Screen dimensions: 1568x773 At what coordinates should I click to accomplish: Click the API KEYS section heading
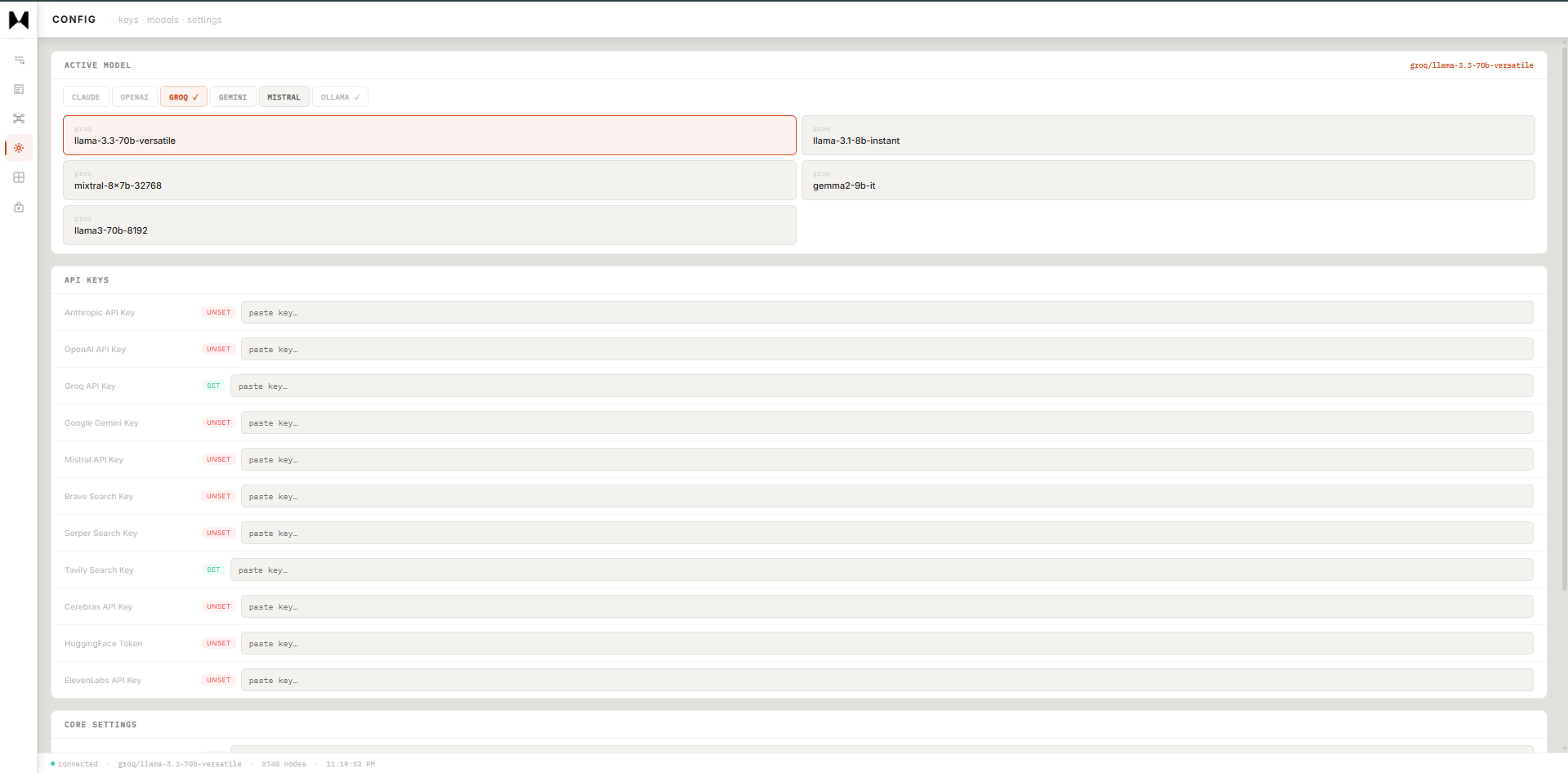coord(87,280)
